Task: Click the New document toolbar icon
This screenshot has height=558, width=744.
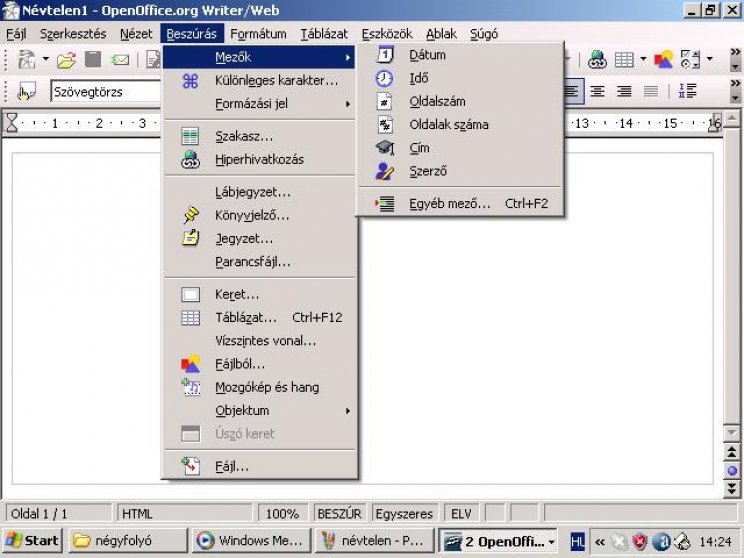Action: (x=27, y=60)
